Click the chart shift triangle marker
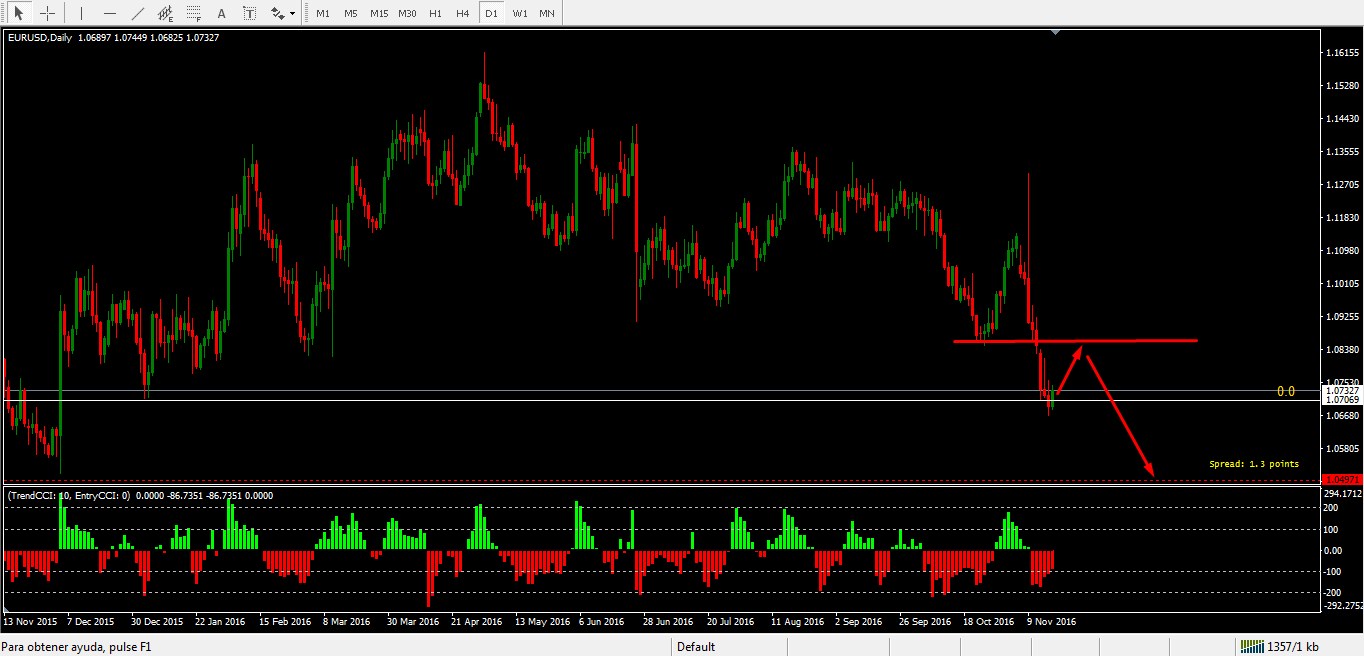 (1056, 33)
